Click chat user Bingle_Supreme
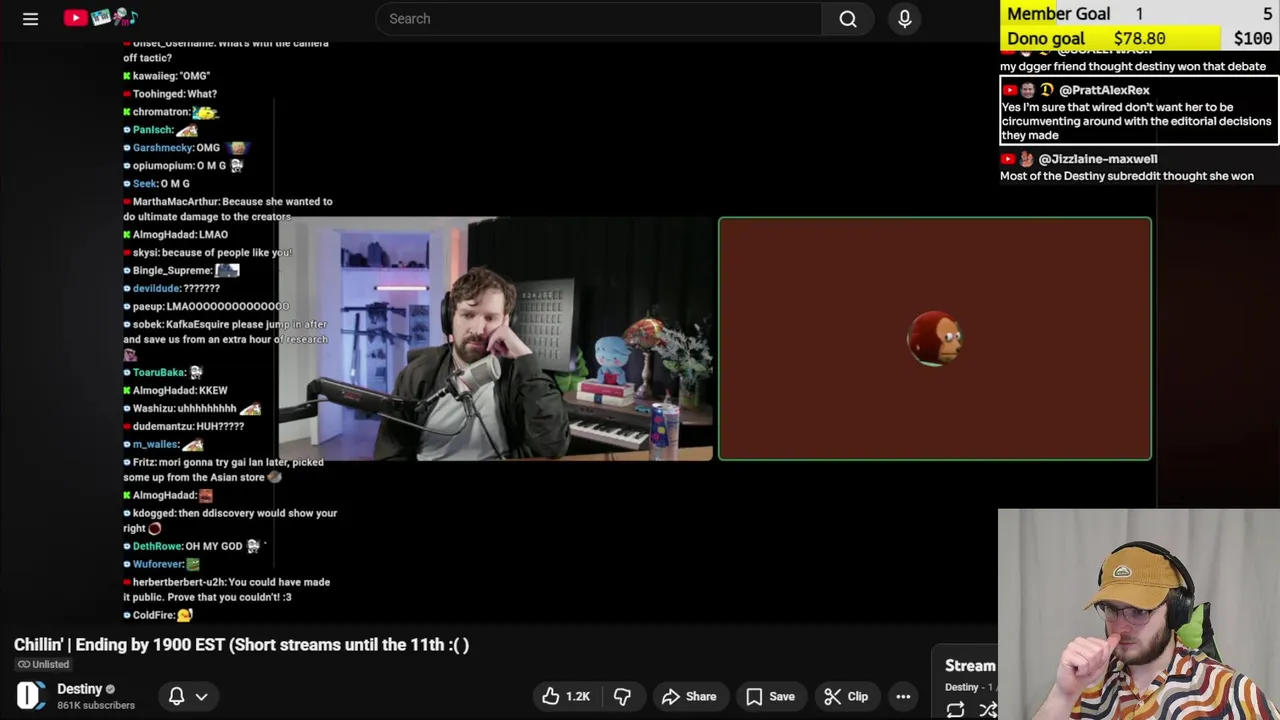The width and height of the screenshot is (1280, 720). (x=172, y=271)
